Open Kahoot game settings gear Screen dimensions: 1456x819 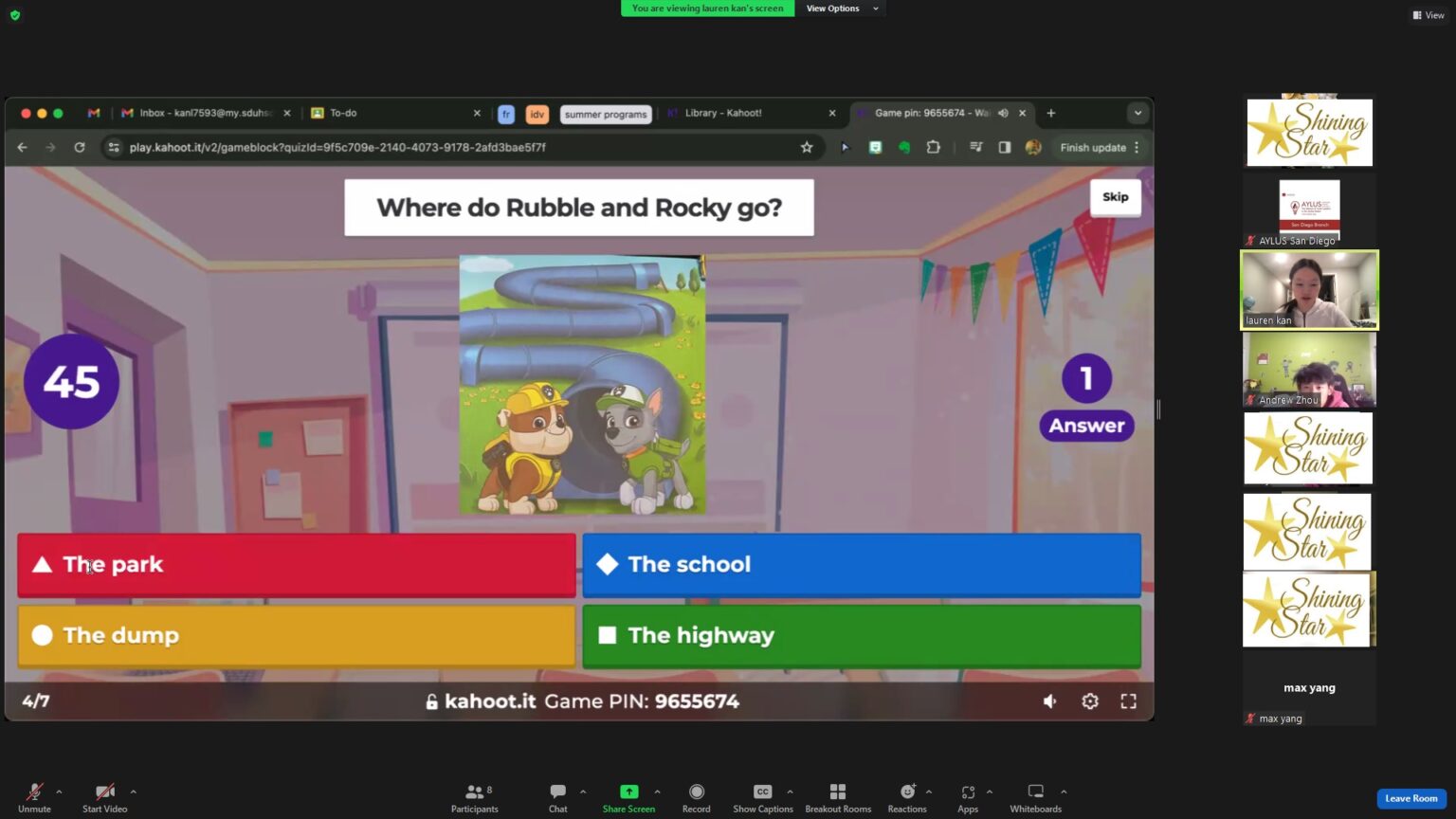tap(1090, 701)
